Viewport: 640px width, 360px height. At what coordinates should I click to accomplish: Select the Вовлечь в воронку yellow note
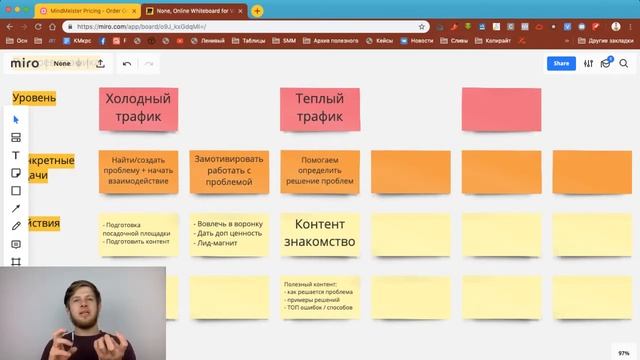(x=229, y=234)
